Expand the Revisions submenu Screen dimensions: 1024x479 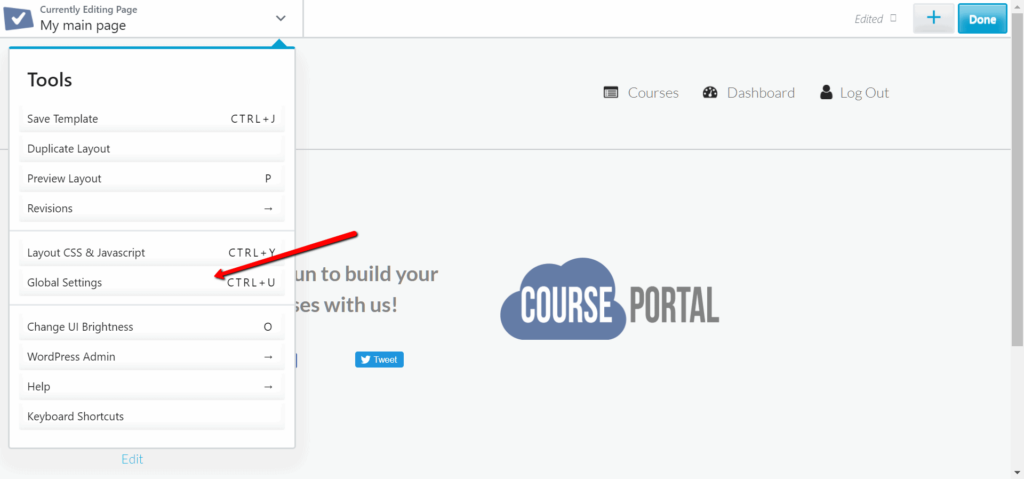pos(267,208)
